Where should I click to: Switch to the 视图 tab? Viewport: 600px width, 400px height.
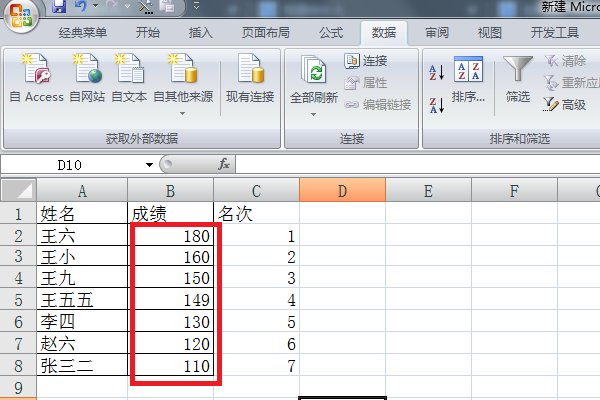click(489, 33)
